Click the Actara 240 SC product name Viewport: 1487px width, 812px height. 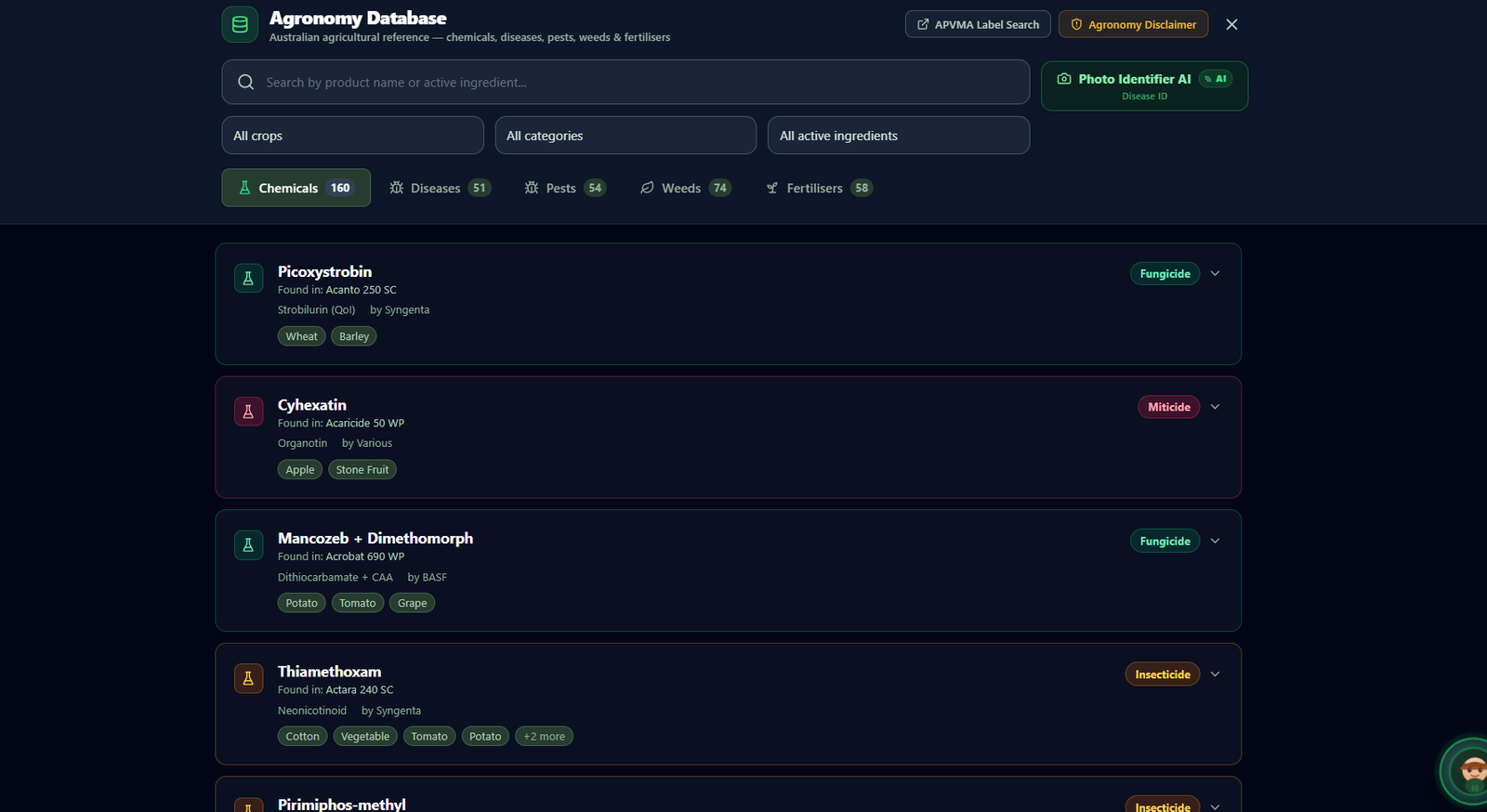click(x=360, y=690)
